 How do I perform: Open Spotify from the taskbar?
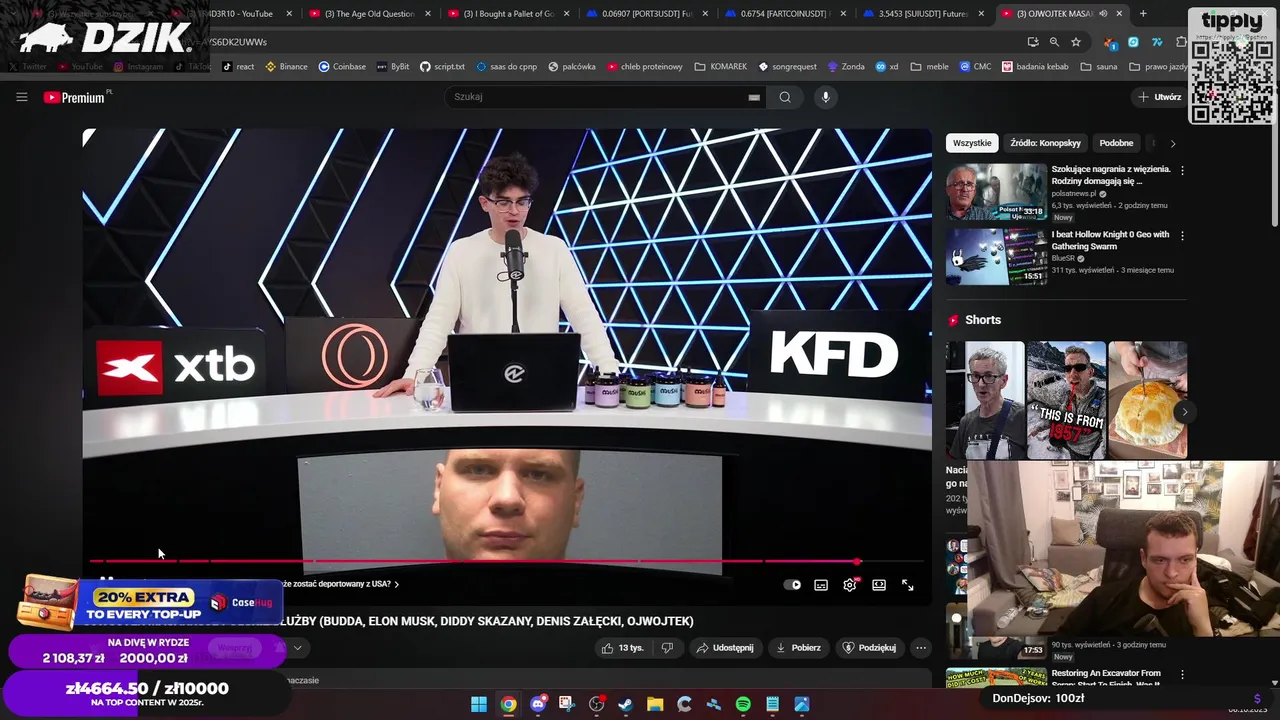743,704
